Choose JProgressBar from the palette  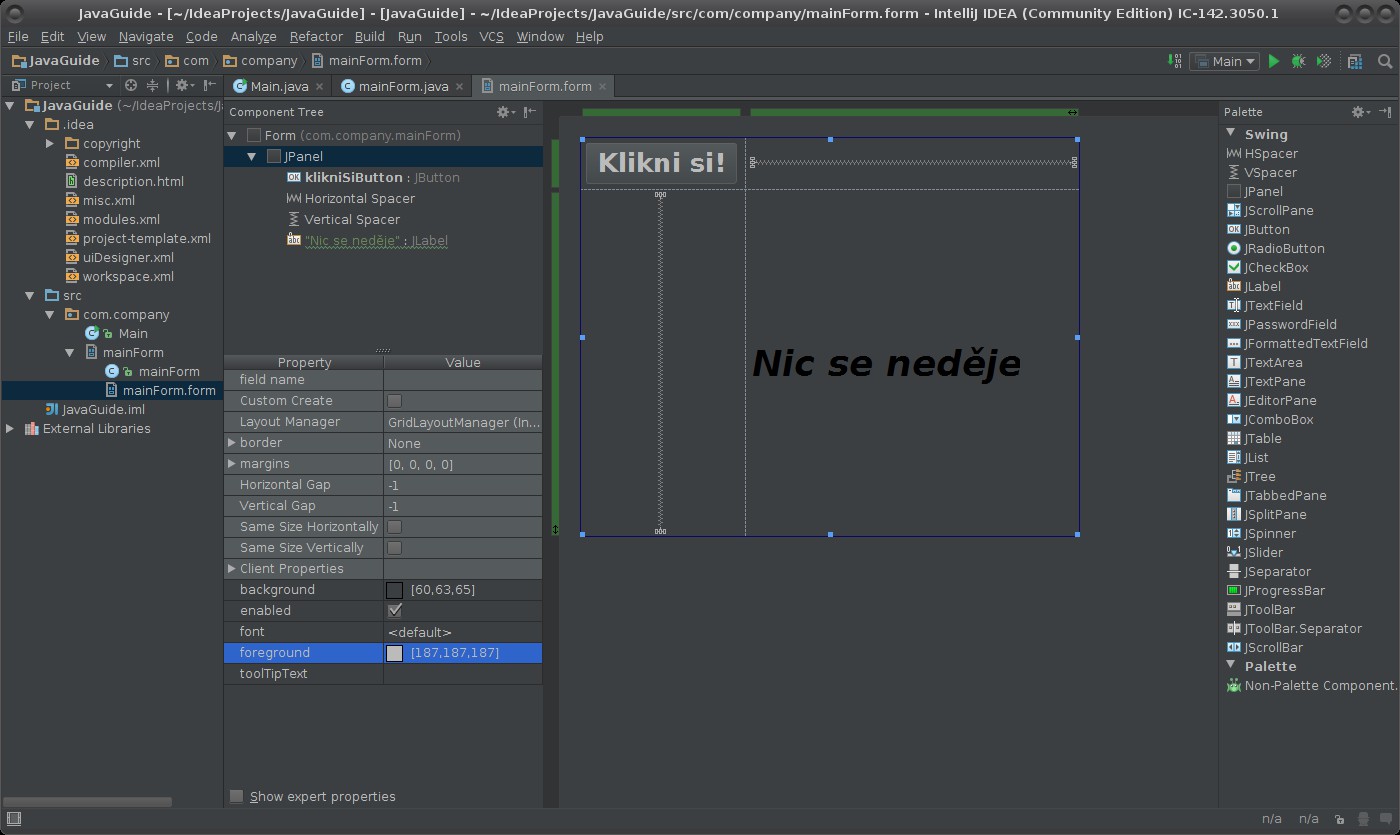pyautogui.click(x=1284, y=590)
